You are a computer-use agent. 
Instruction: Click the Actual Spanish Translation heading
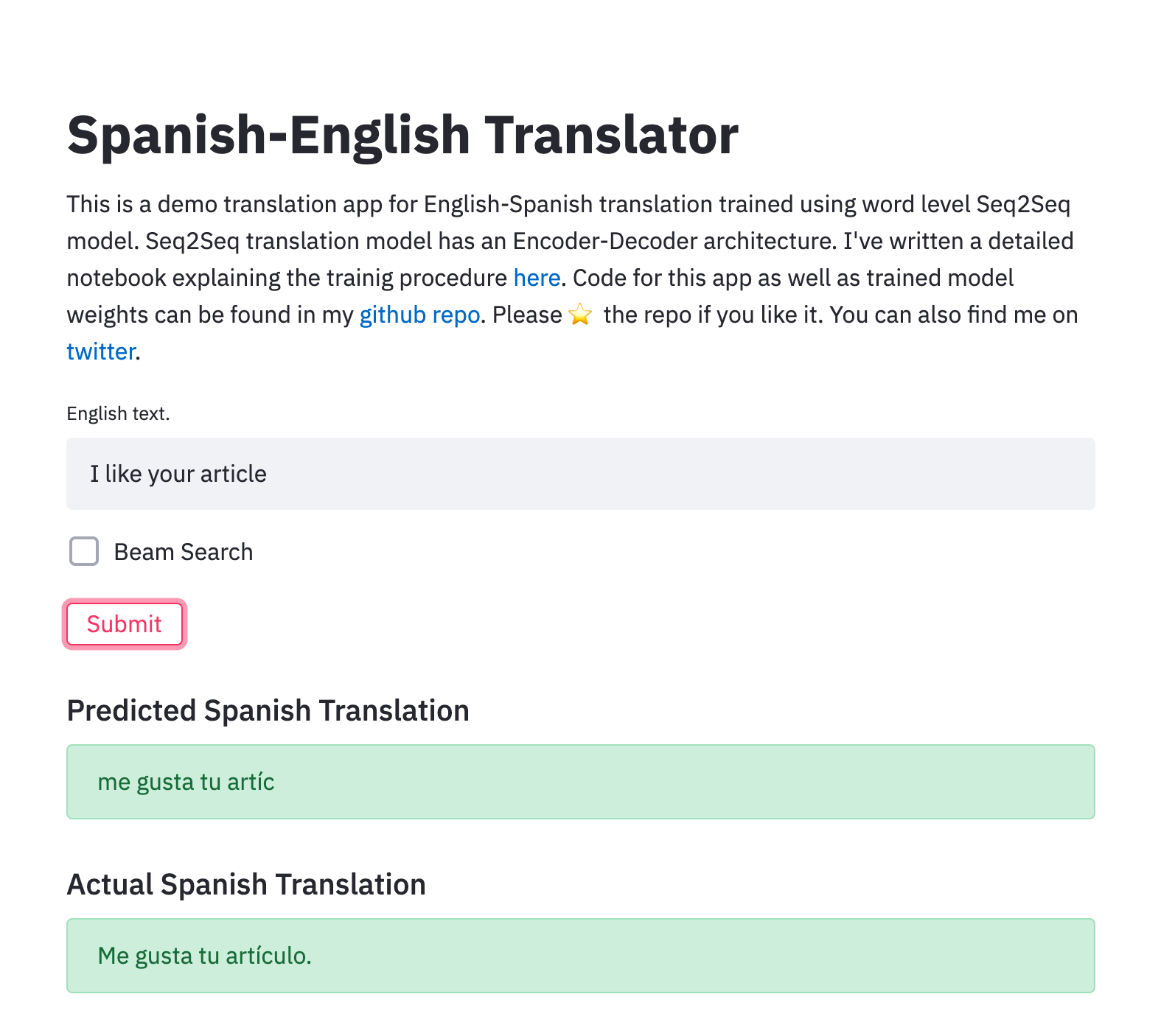(x=246, y=884)
